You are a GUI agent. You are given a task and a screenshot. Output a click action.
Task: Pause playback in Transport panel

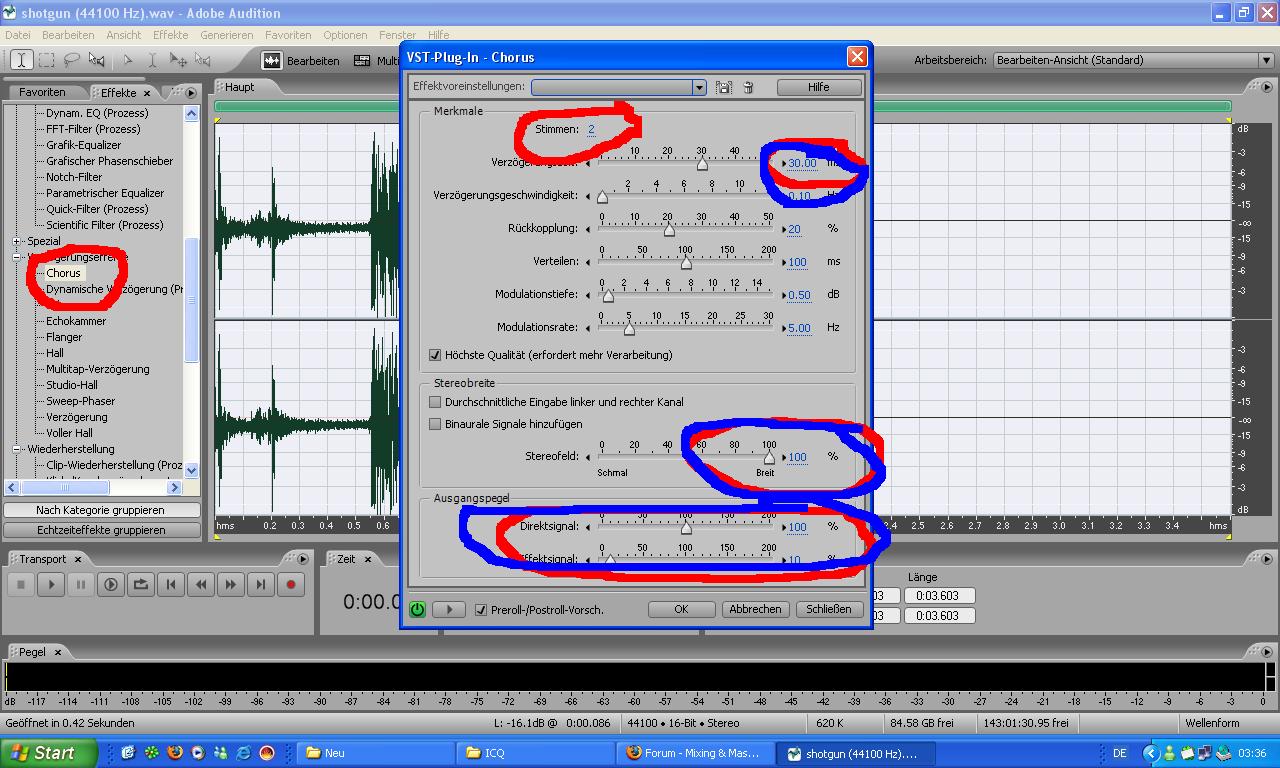click(81, 585)
